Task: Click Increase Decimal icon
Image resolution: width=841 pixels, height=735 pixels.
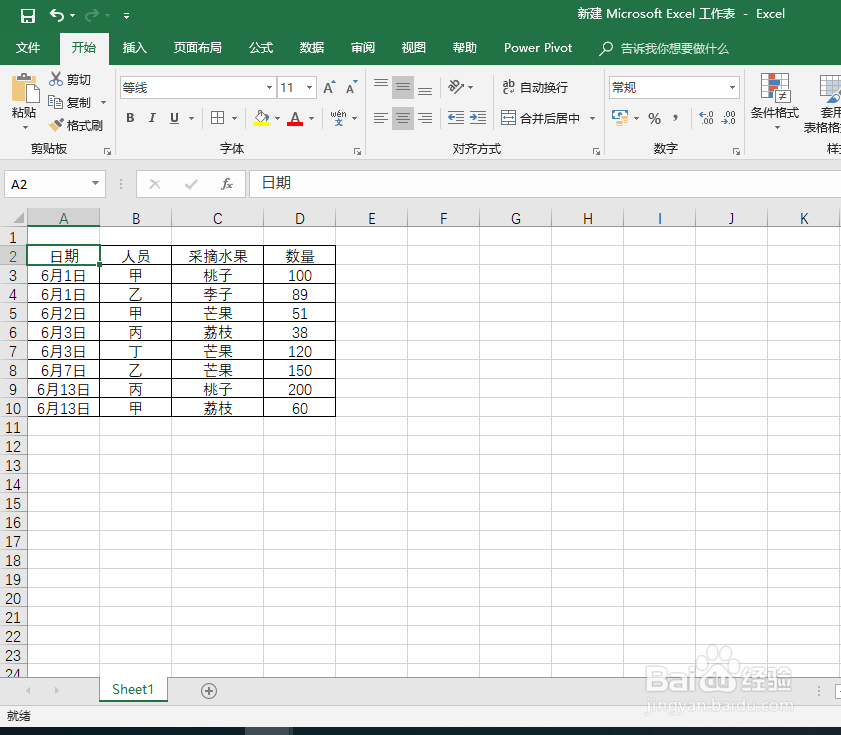Action: click(706, 117)
